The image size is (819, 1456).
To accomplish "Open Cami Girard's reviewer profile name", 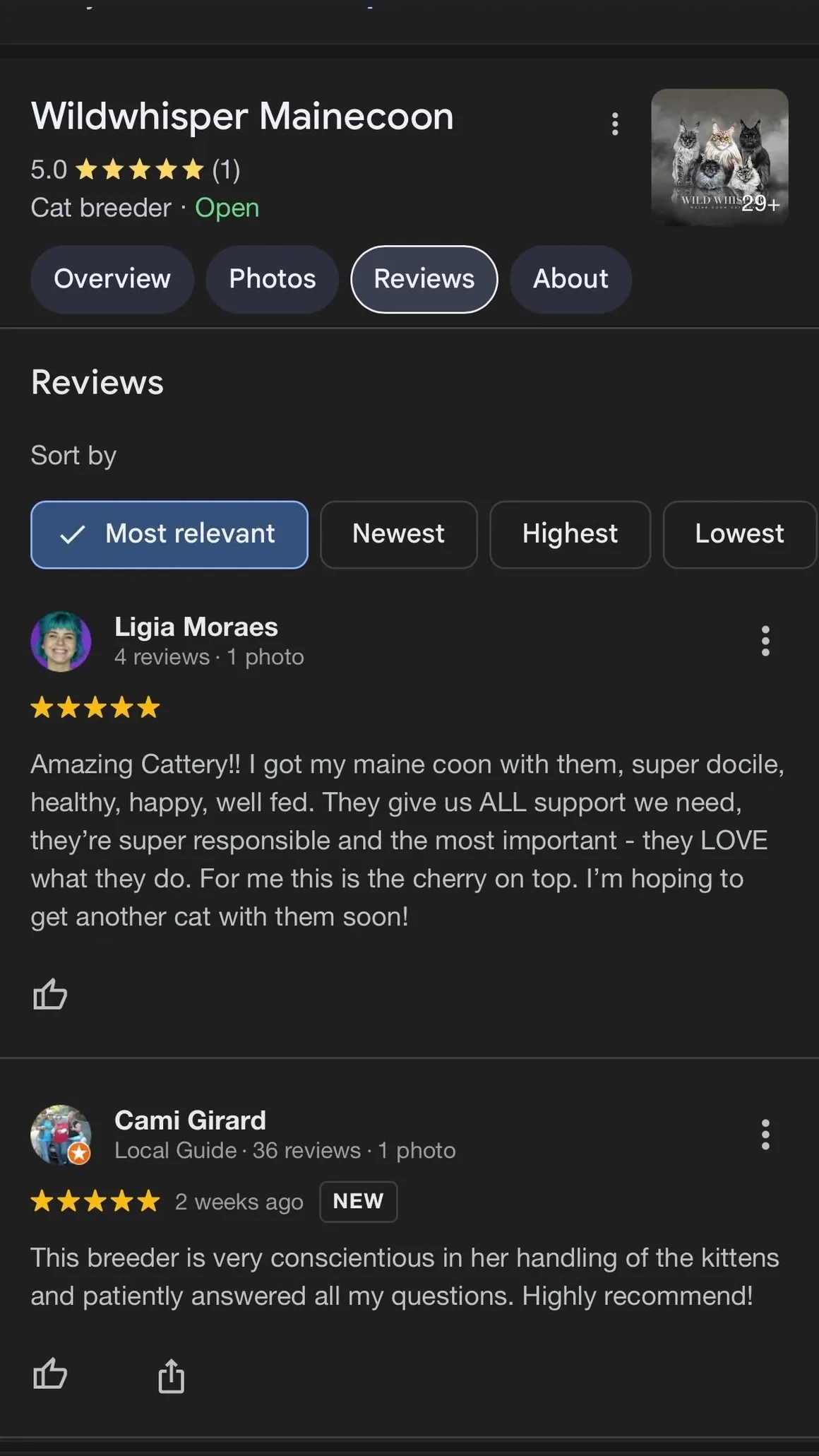I will pos(191,1120).
